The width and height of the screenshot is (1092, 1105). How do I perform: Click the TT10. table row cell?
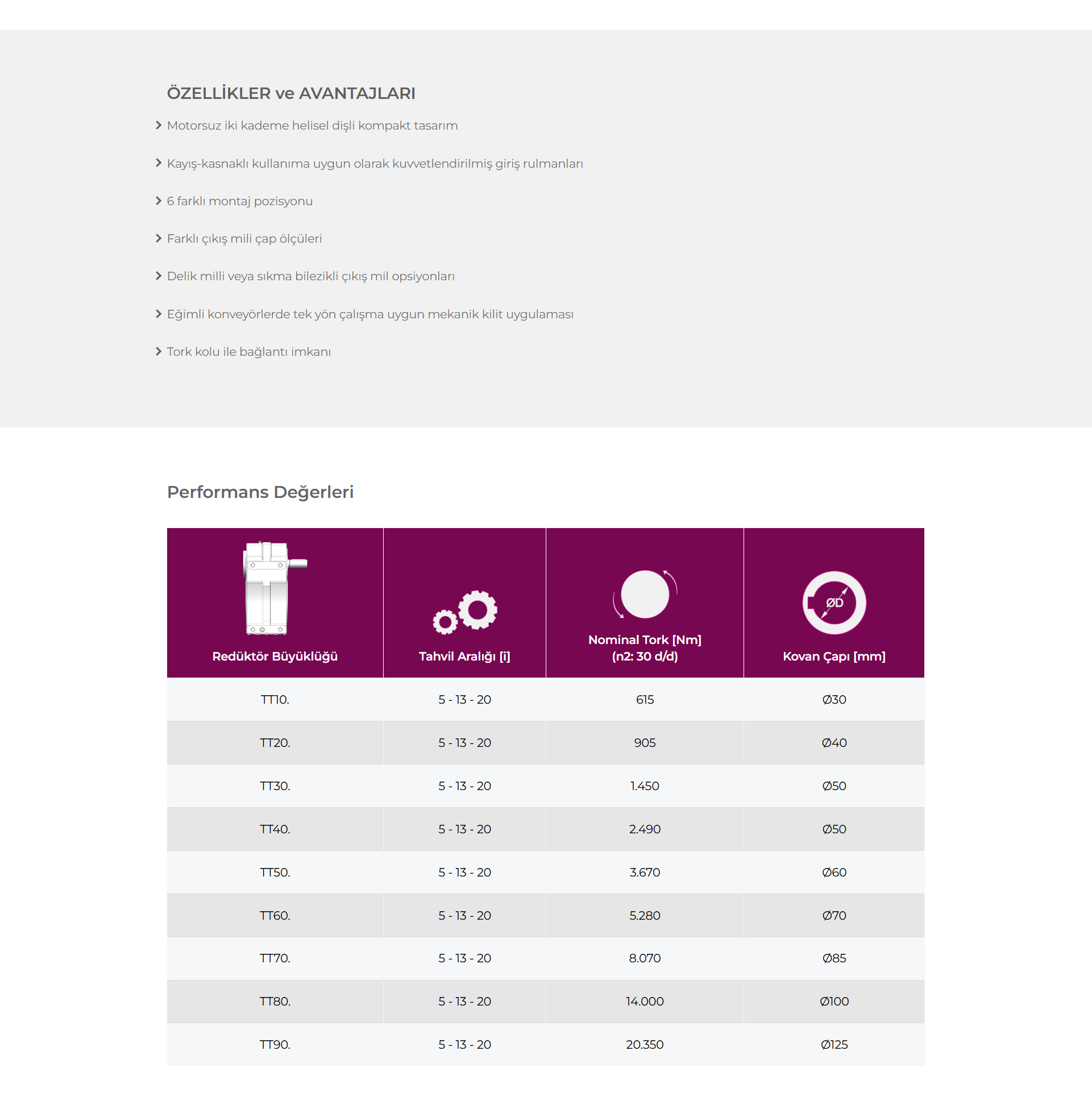(x=275, y=700)
